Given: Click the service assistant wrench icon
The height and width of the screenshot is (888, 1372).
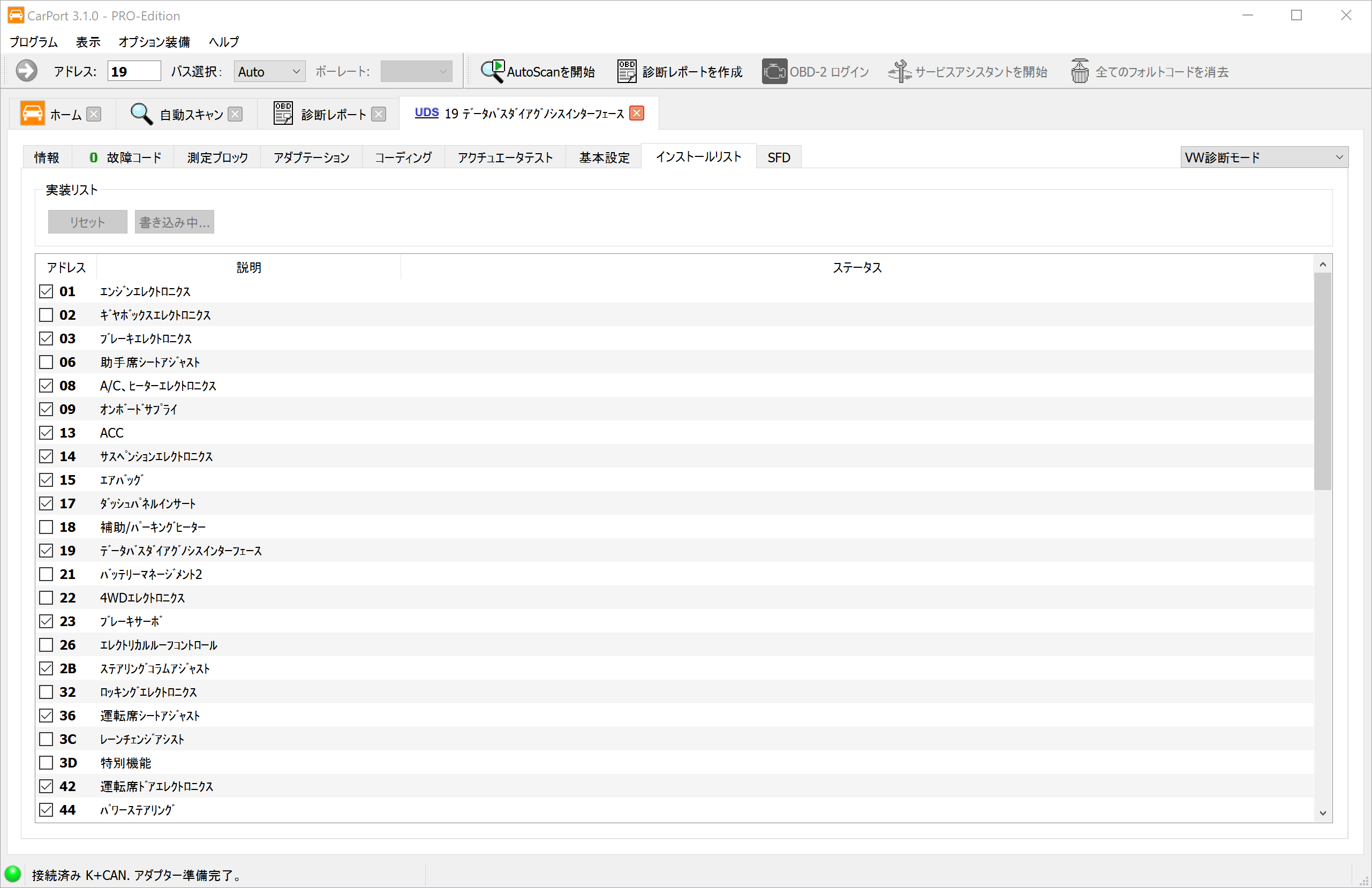Looking at the screenshot, I should click(899, 72).
